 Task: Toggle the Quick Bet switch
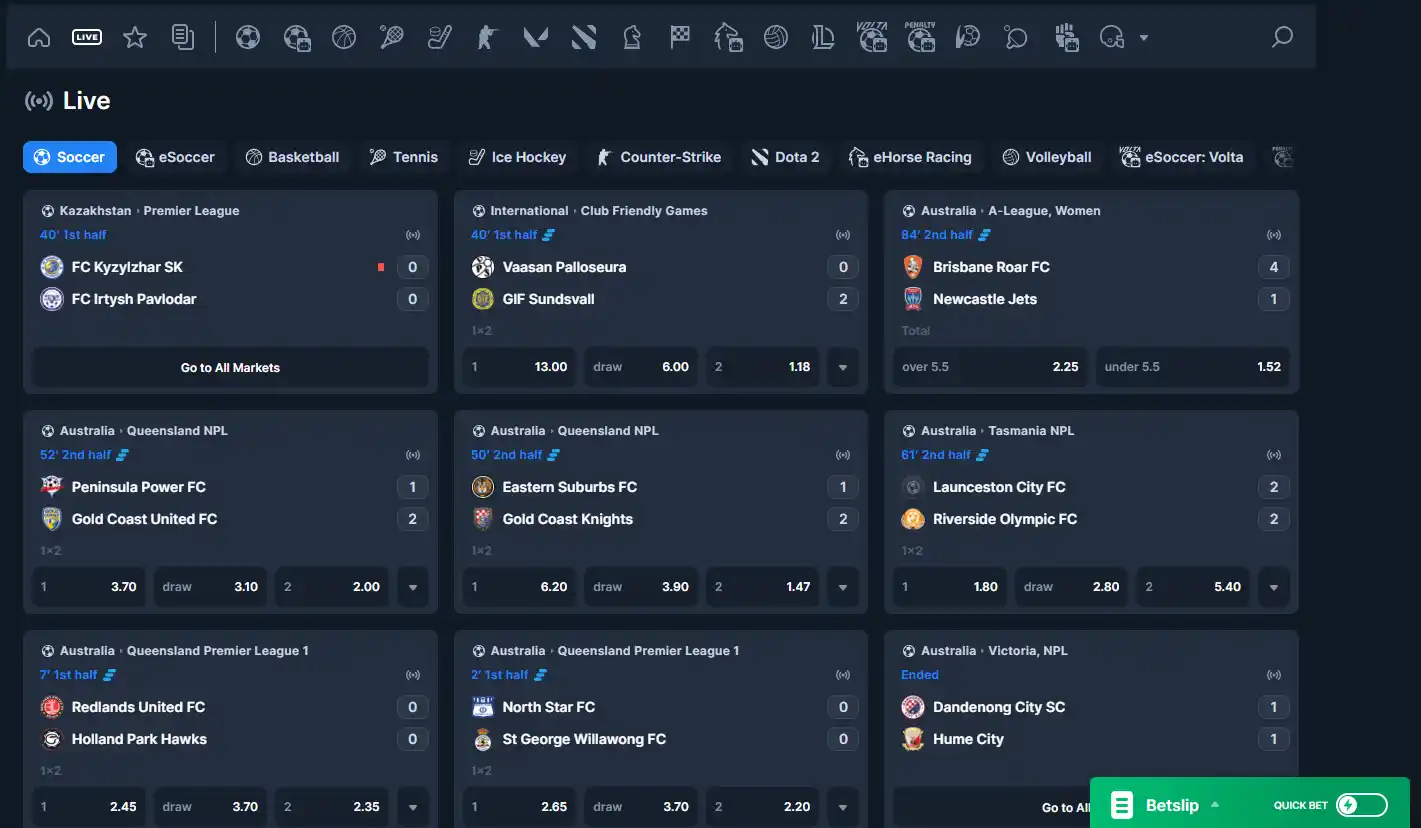[x=1362, y=805]
